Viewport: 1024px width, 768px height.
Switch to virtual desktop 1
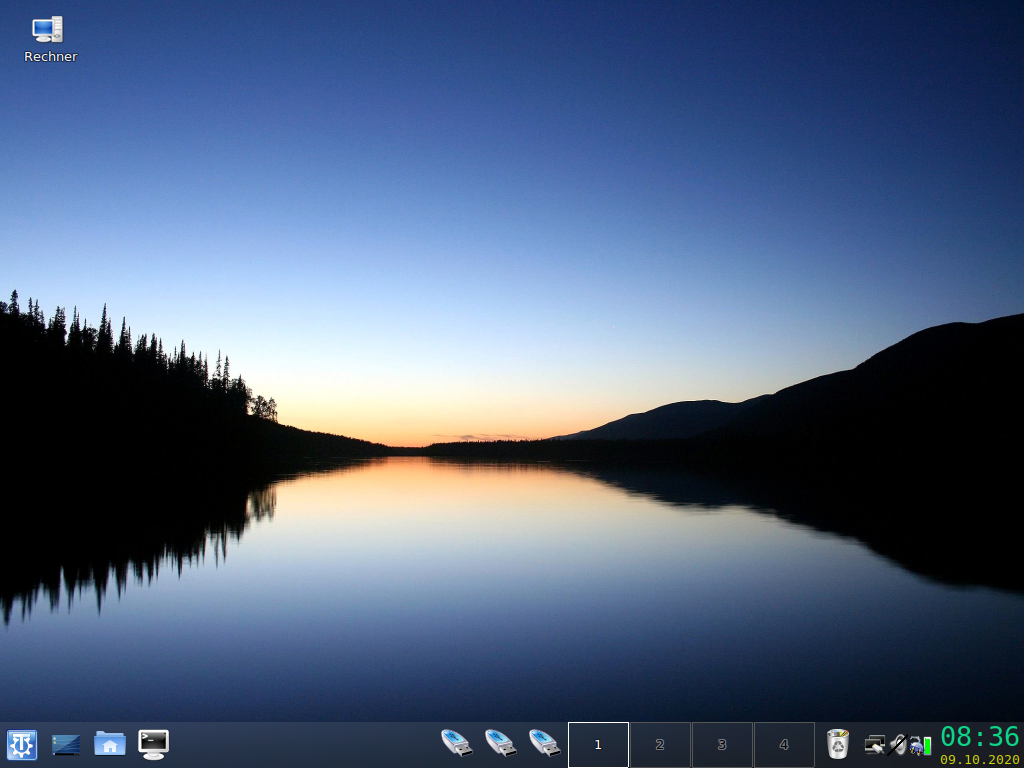[x=598, y=744]
